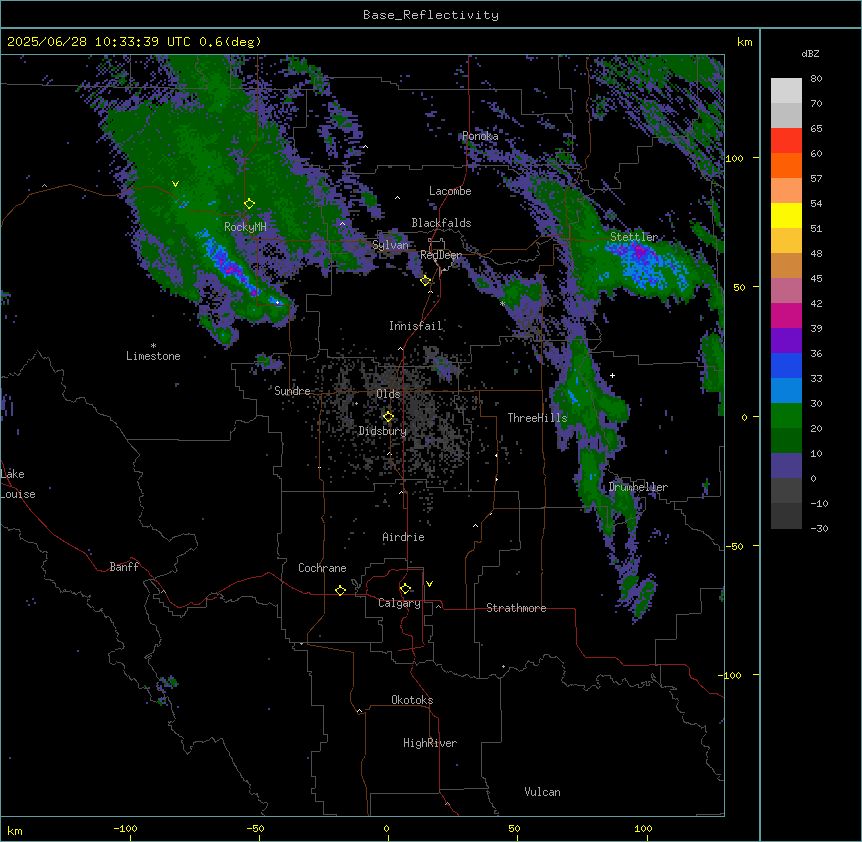Click the yellow diamond marker above Calgary
This screenshot has height=842, width=862.
point(405,589)
